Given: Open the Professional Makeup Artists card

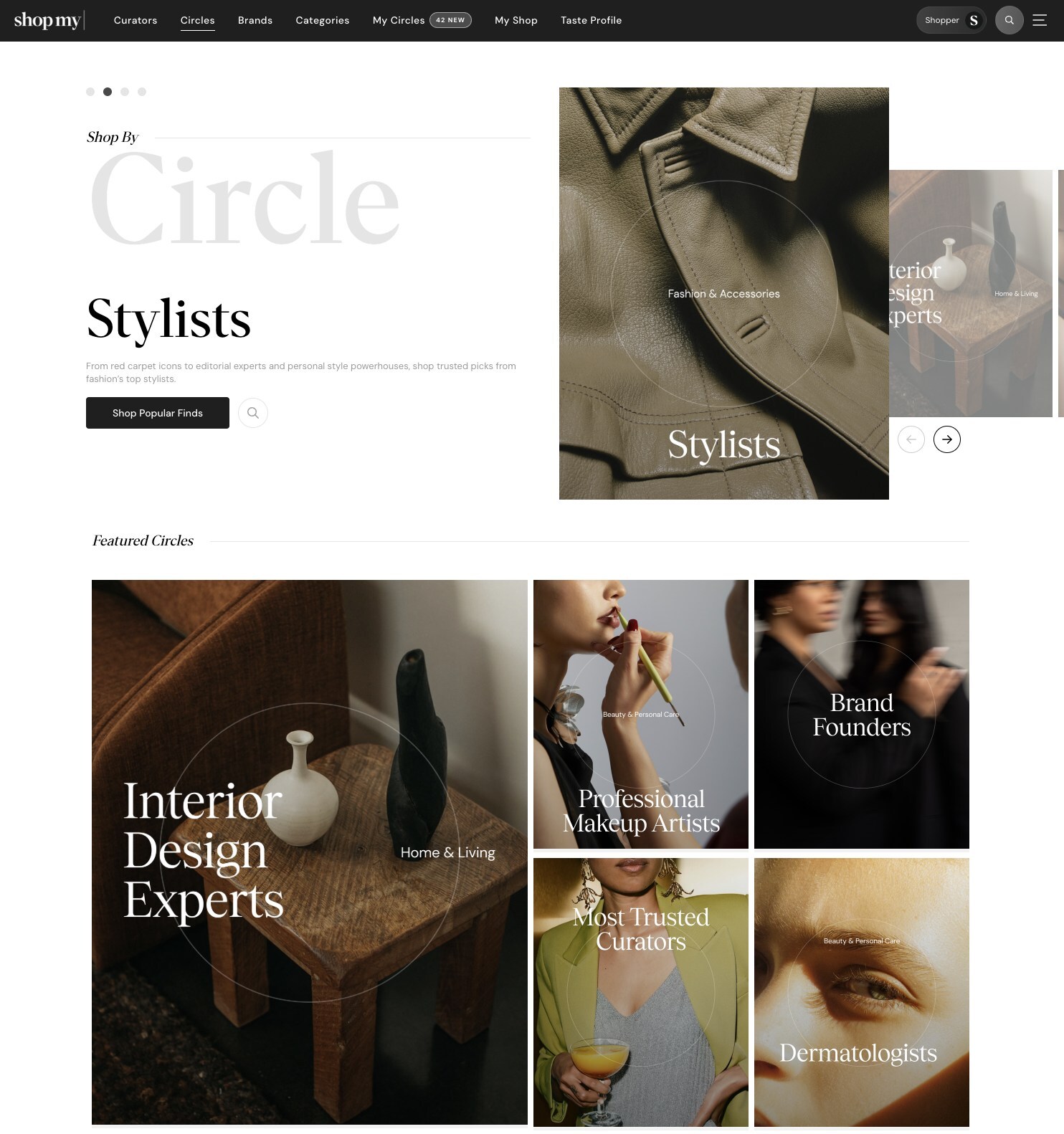Looking at the screenshot, I should click(x=641, y=714).
